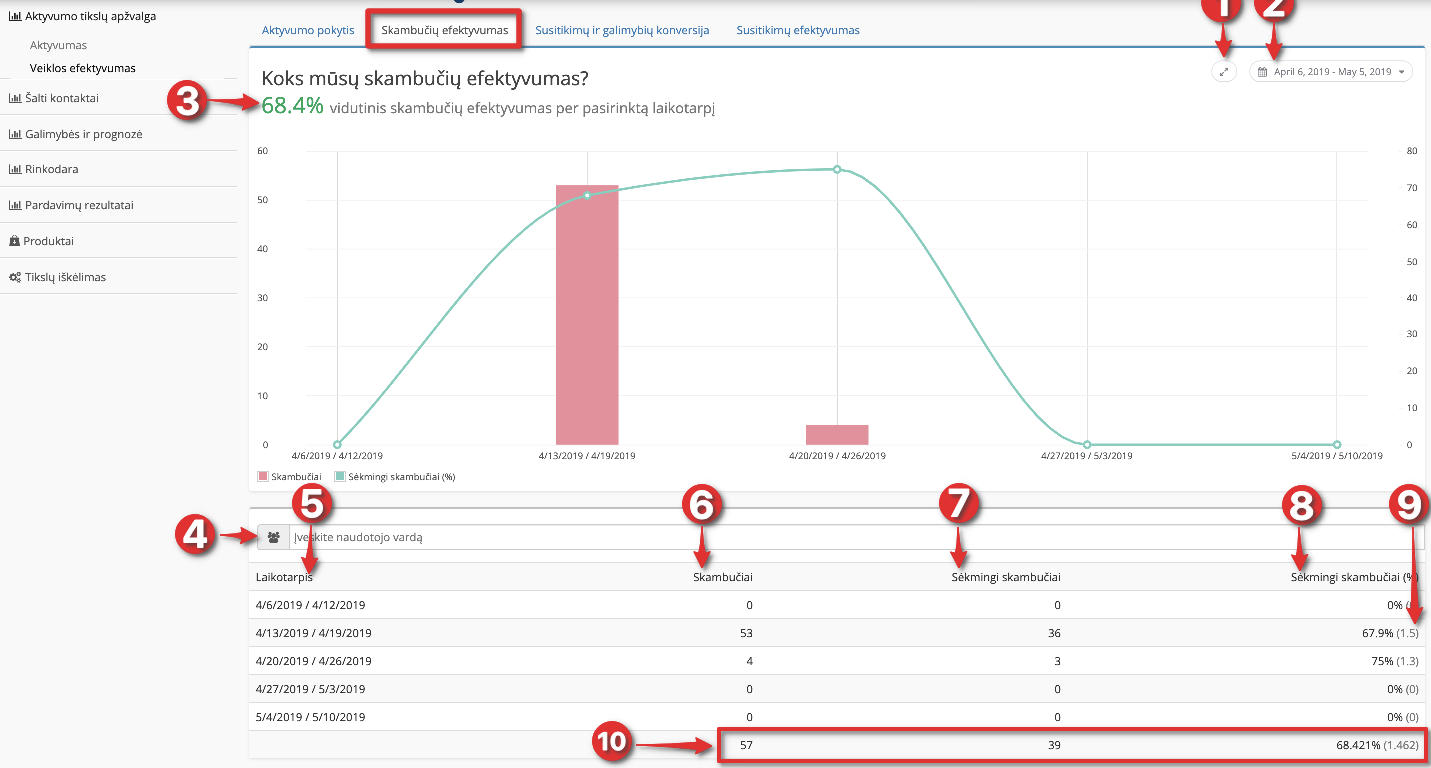The width and height of the screenshot is (1431, 768).
Task: Select the 4/13/2019 / 4/19/2019 period cell in table
Action: [314, 633]
